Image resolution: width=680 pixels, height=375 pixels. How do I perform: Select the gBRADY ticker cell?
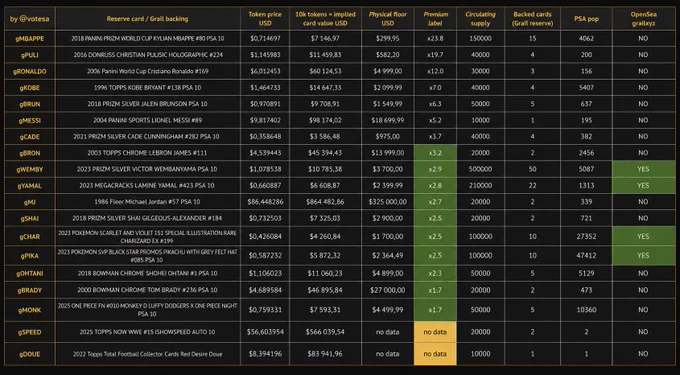click(x=29, y=290)
